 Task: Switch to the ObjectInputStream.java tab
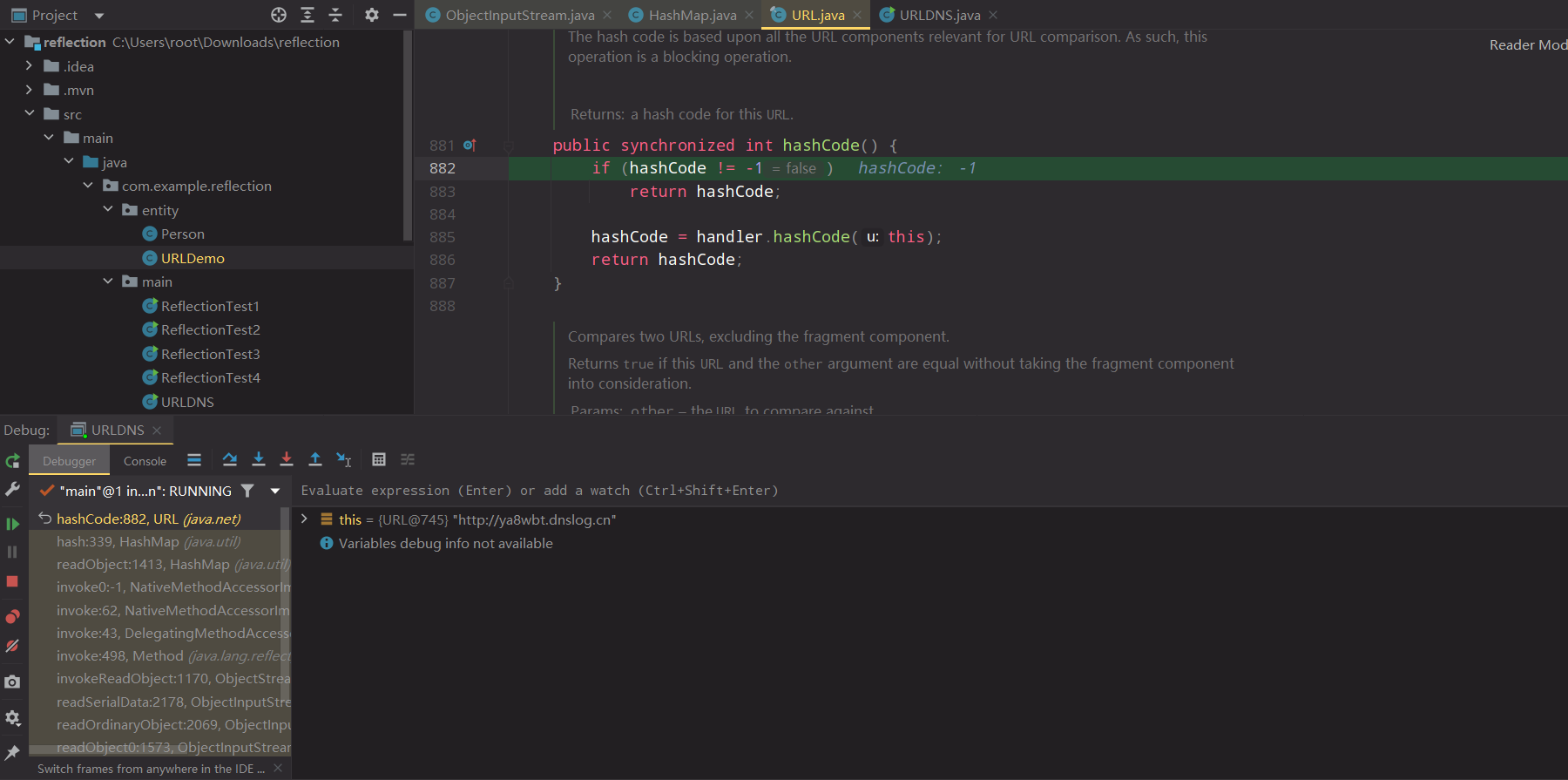(x=520, y=15)
